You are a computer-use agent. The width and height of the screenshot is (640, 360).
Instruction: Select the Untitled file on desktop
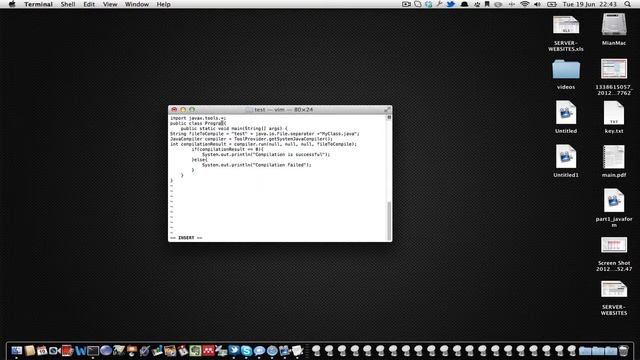point(566,117)
